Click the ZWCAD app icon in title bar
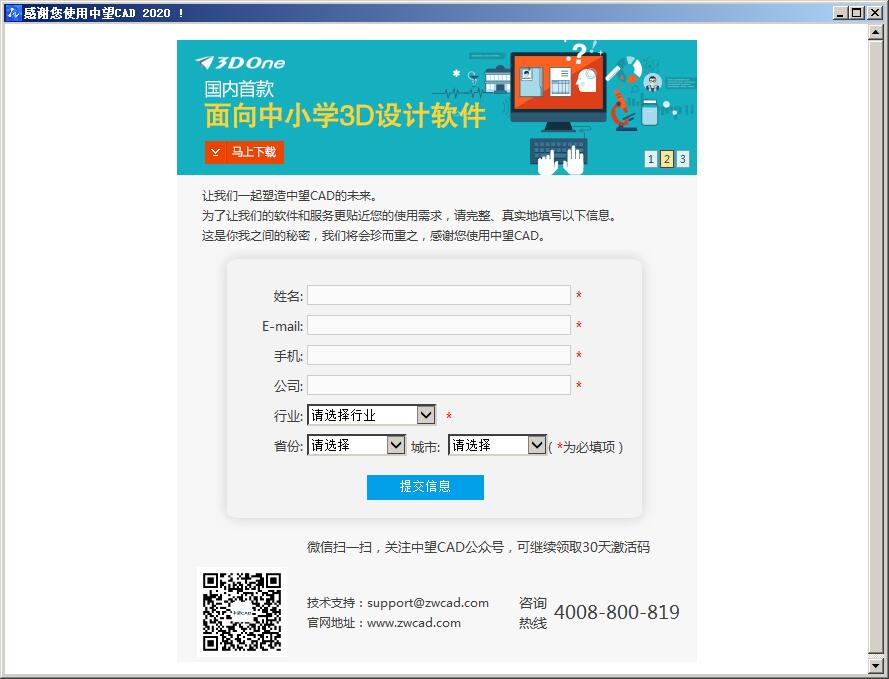 point(14,12)
